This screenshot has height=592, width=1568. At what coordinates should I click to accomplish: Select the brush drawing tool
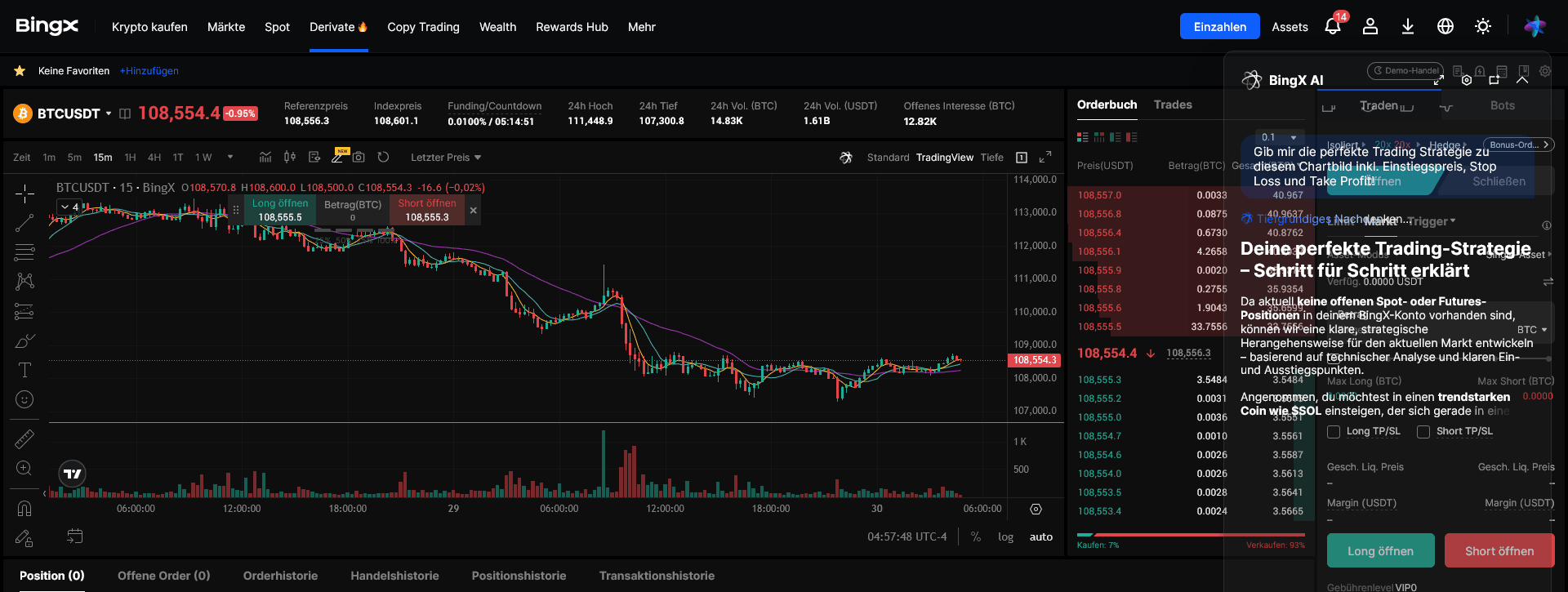point(24,341)
